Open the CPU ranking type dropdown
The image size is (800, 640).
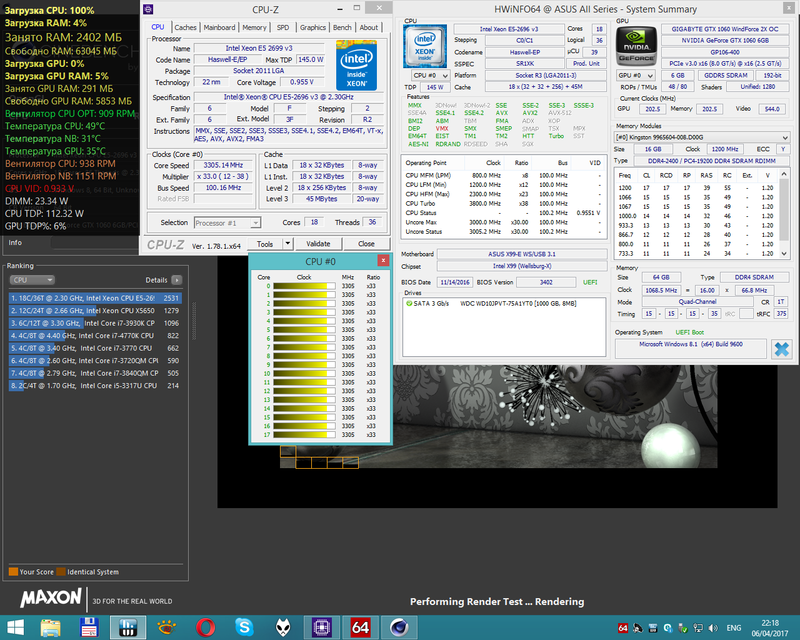tap(32, 280)
